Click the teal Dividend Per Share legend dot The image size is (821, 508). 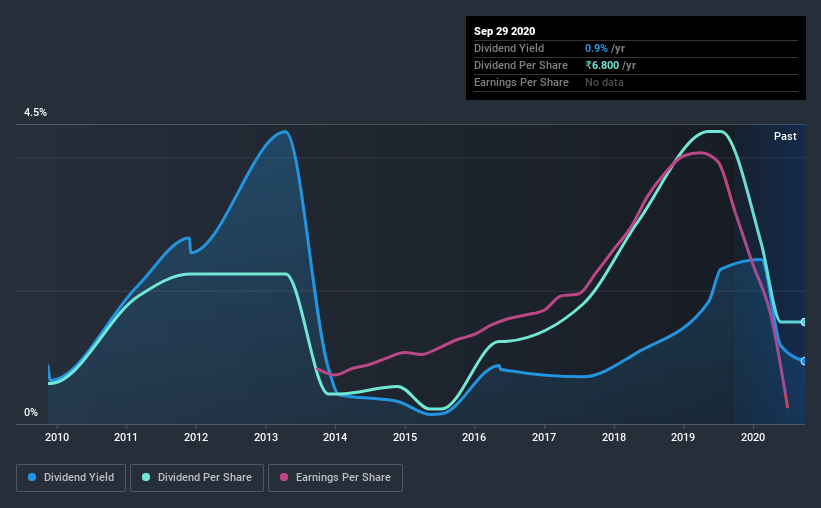[x=146, y=477]
